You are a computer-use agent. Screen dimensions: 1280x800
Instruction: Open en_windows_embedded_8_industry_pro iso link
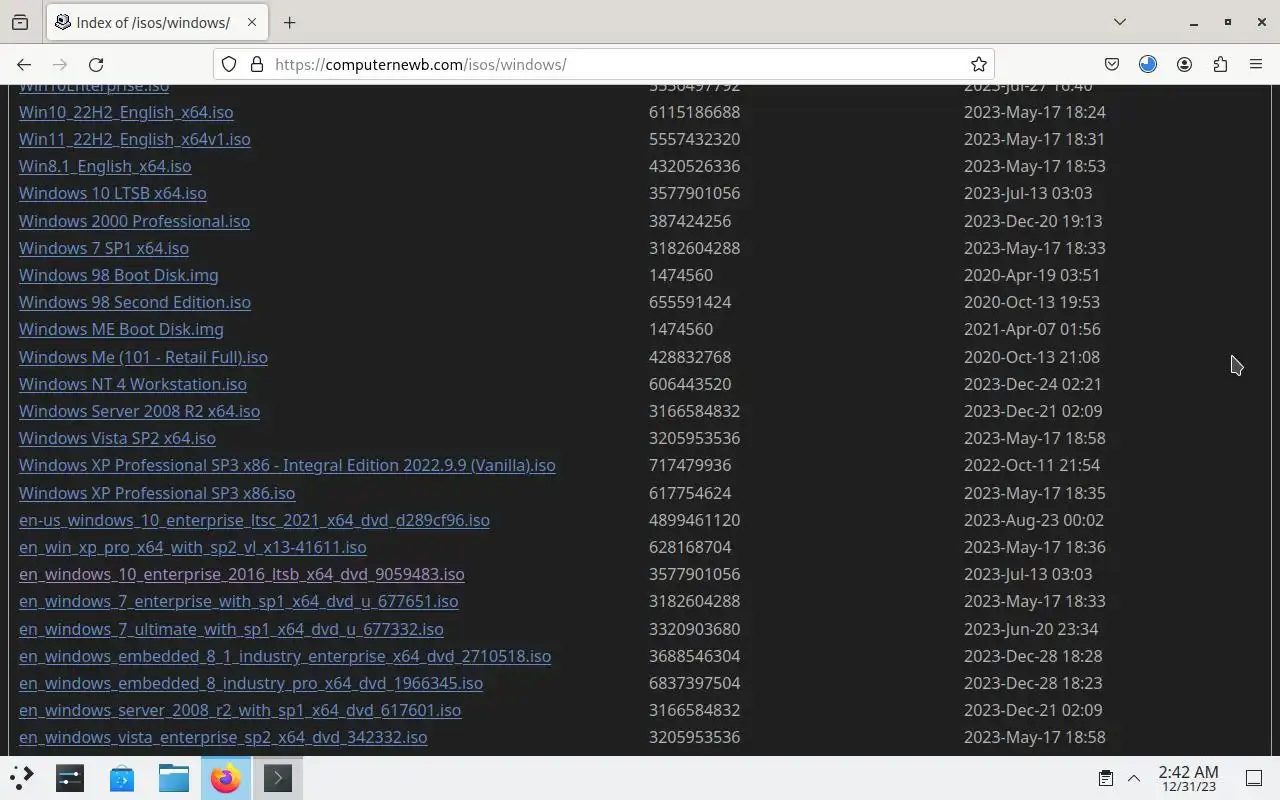pyautogui.click(x=251, y=683)
